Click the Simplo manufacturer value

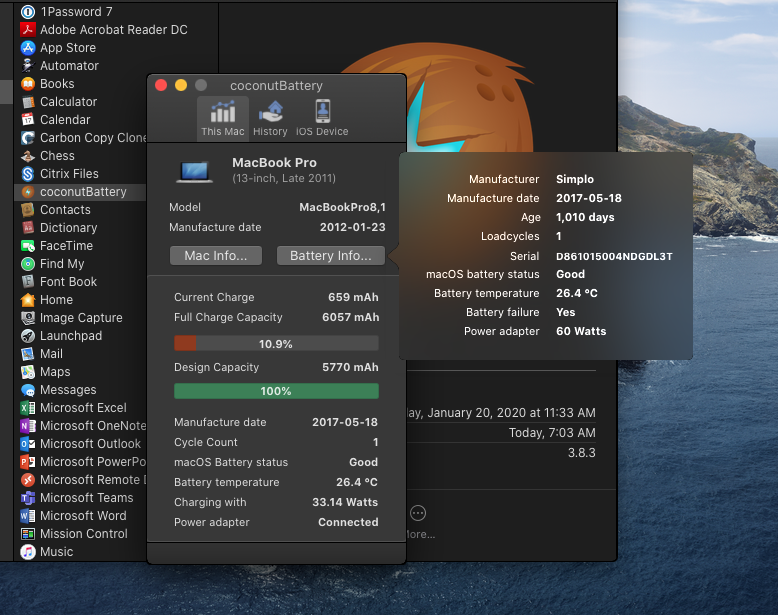[575, 179]
